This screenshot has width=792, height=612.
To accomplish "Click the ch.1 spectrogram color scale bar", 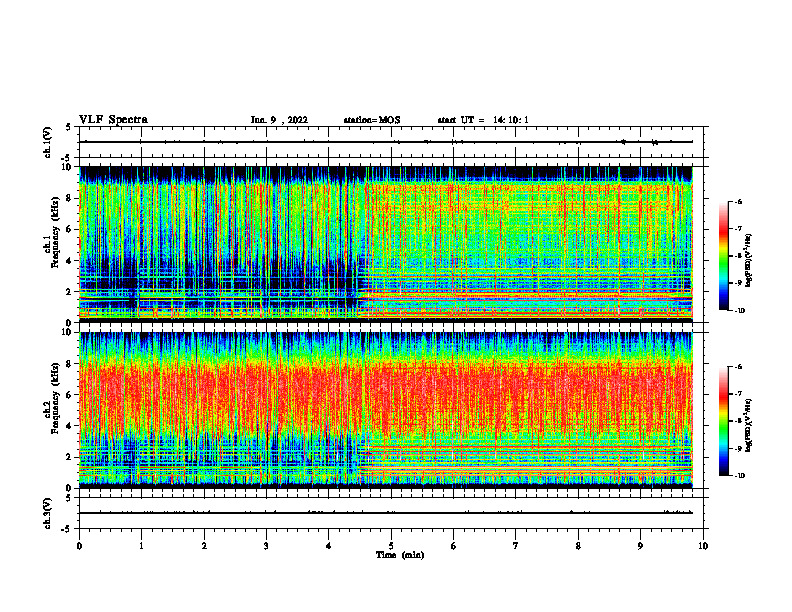I will 724,256.
